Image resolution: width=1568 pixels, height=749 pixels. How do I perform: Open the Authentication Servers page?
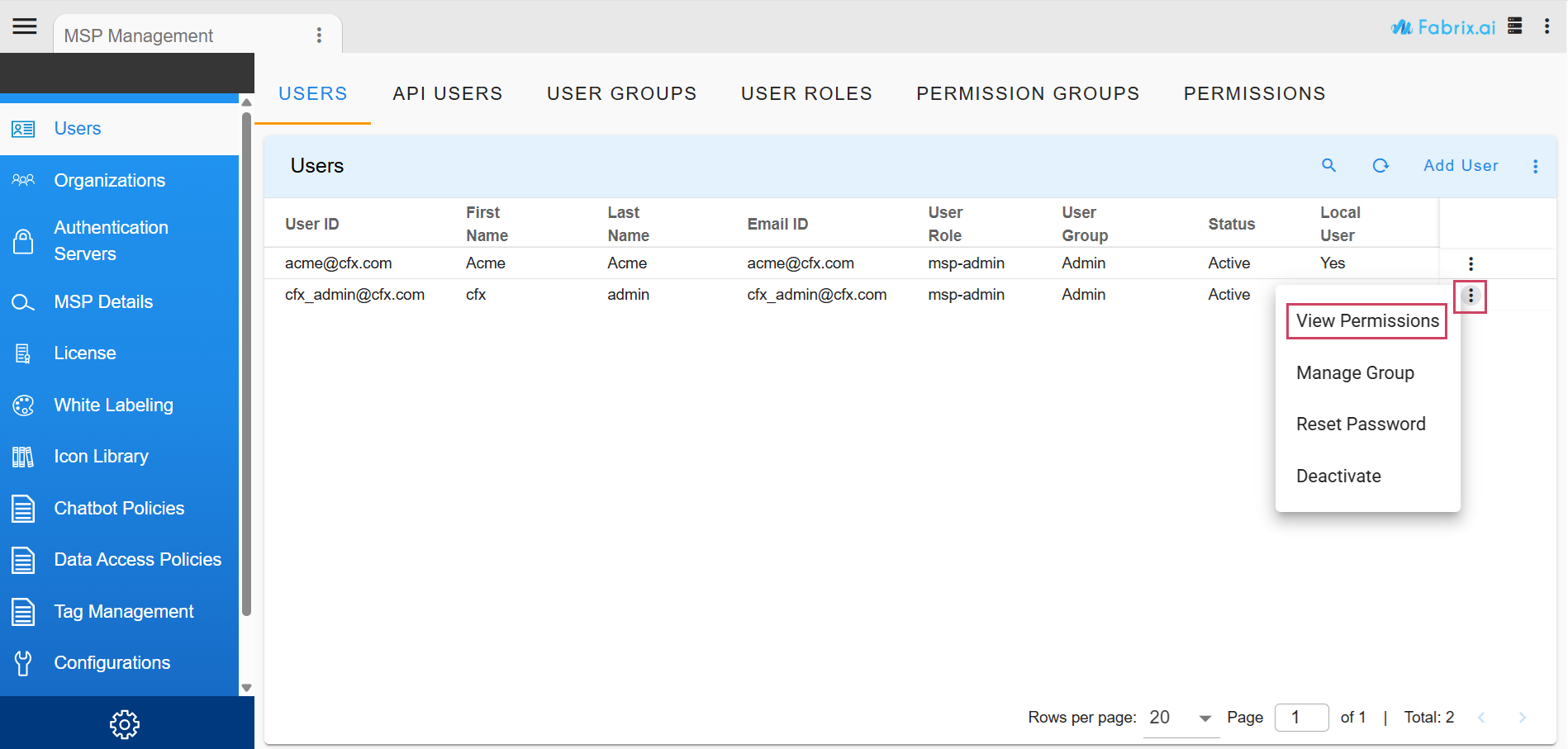tap(111, 240)
